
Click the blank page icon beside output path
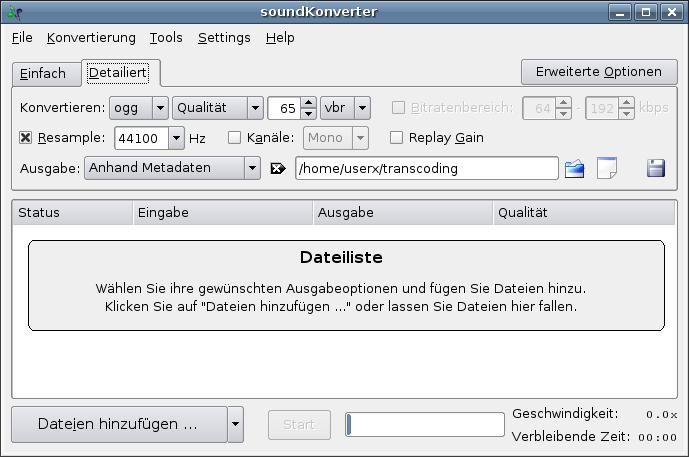pyautogui.click(x=607, y=168)
